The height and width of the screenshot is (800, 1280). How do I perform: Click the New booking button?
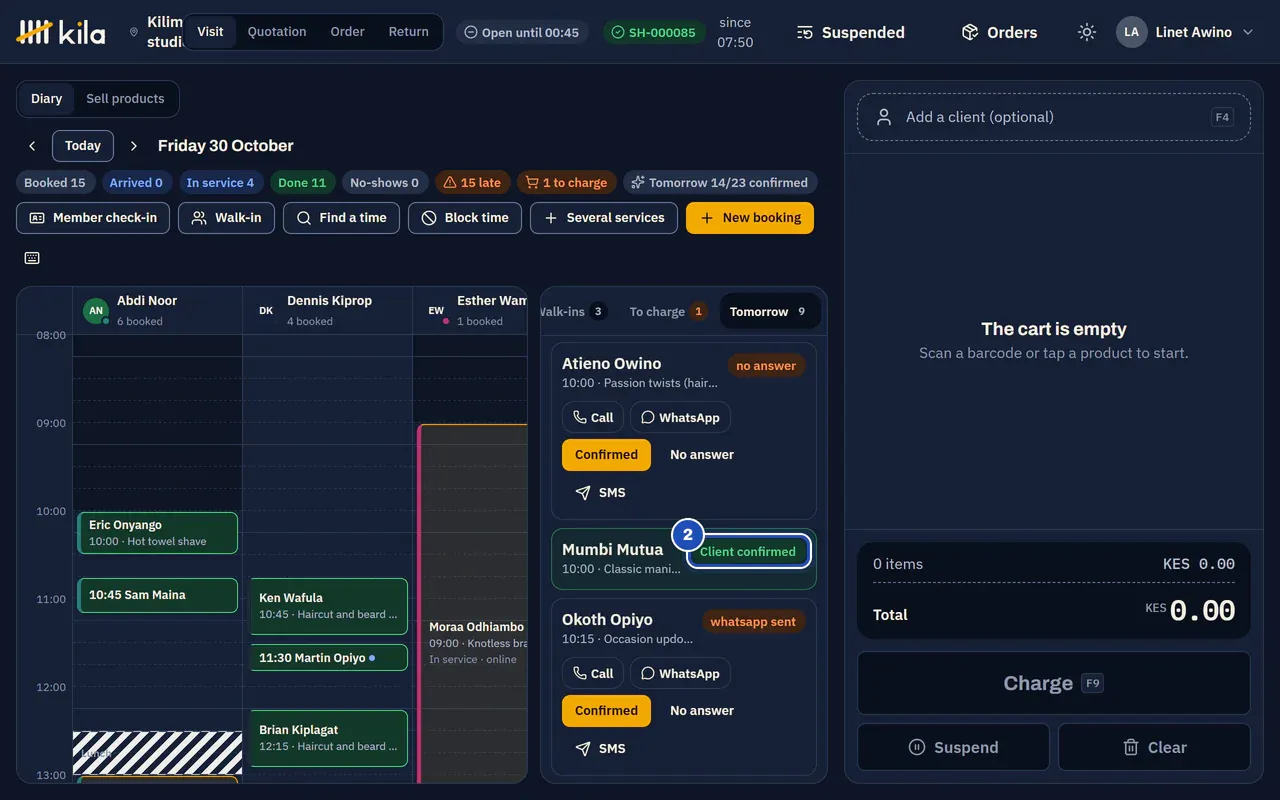tap(750, 218)
